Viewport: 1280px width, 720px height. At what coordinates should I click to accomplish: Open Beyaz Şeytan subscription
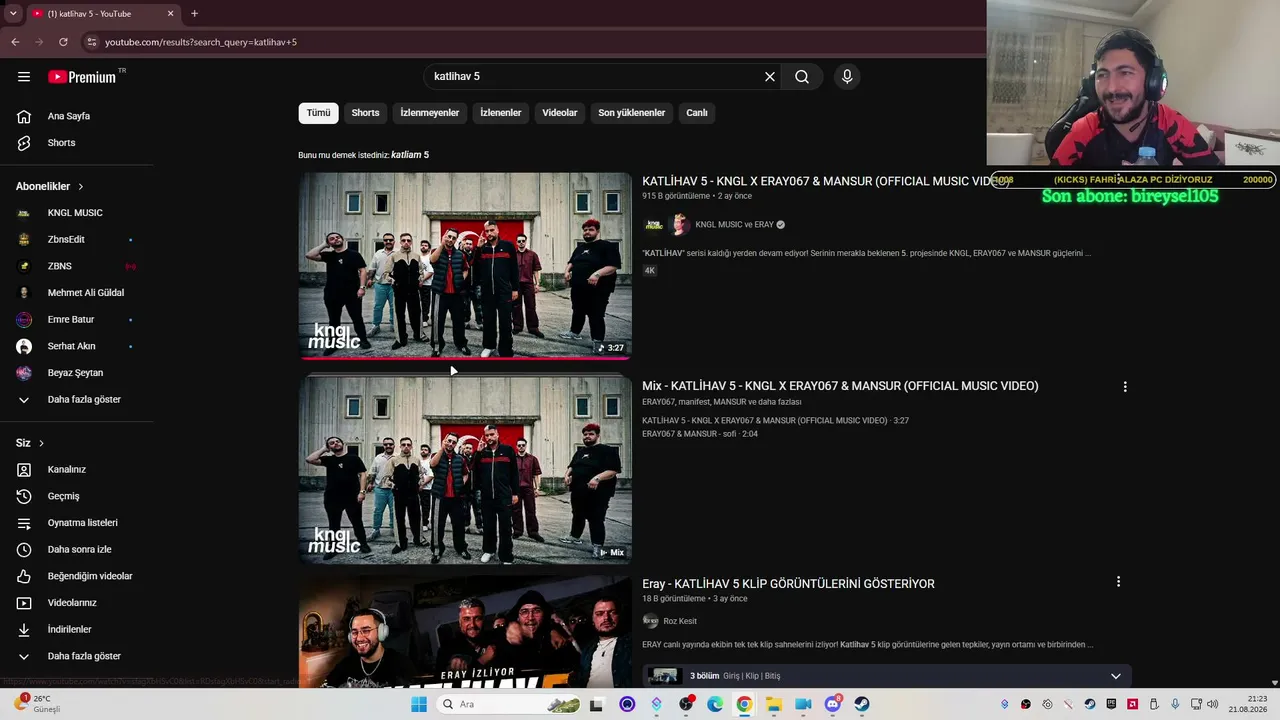point(77,373)
